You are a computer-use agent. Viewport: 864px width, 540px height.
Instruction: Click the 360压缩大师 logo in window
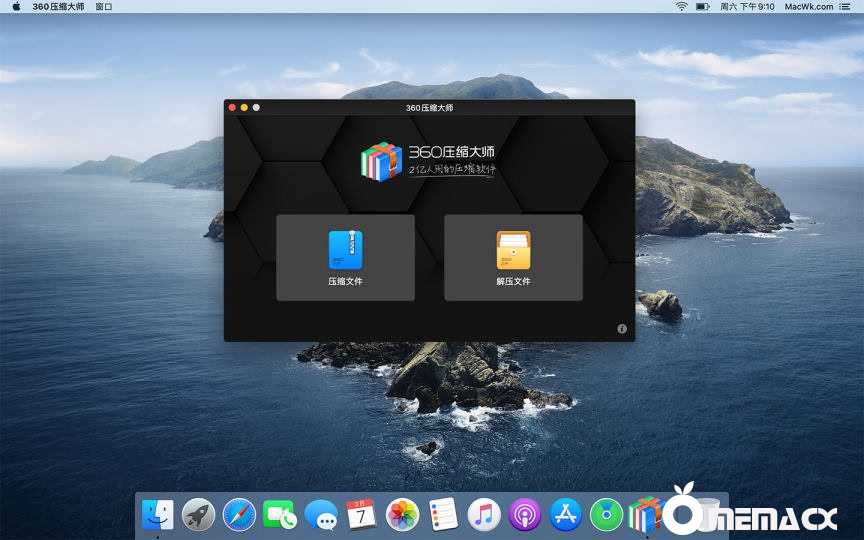click(429, 160)
